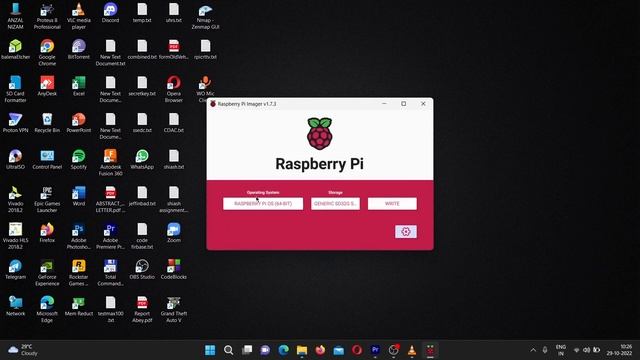The width and height of the screenshot is (640, 360).
Task: Click the WRITE button
Action: point(392,204)
